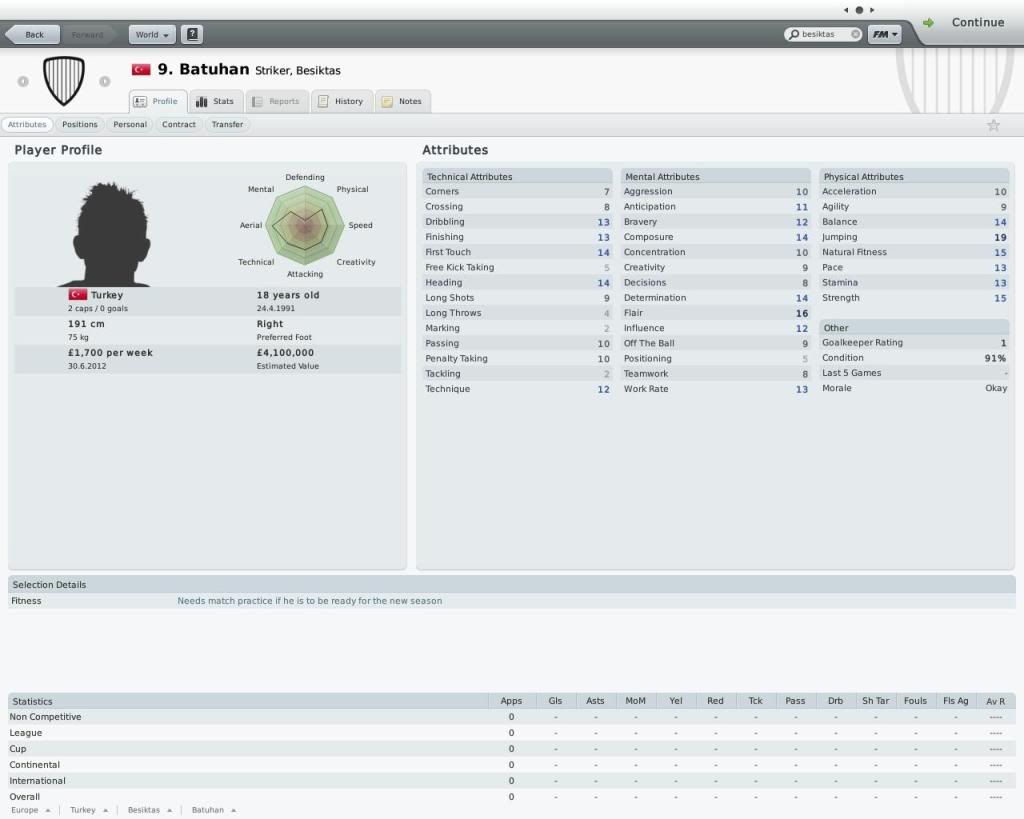
Task: Click the Back button
Action: 33,35
